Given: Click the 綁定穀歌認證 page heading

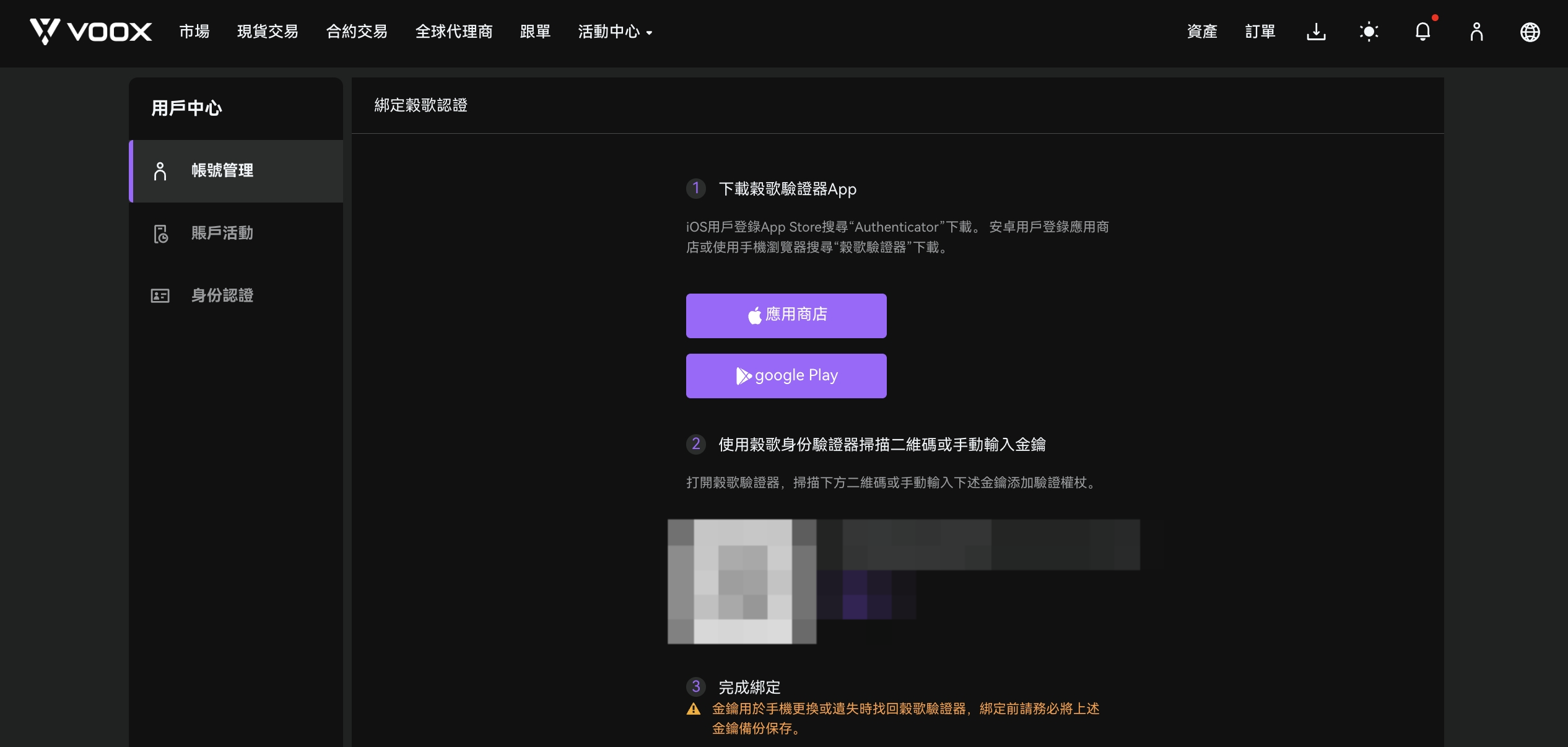Looking at the screenshot, I should pos(421,105).
